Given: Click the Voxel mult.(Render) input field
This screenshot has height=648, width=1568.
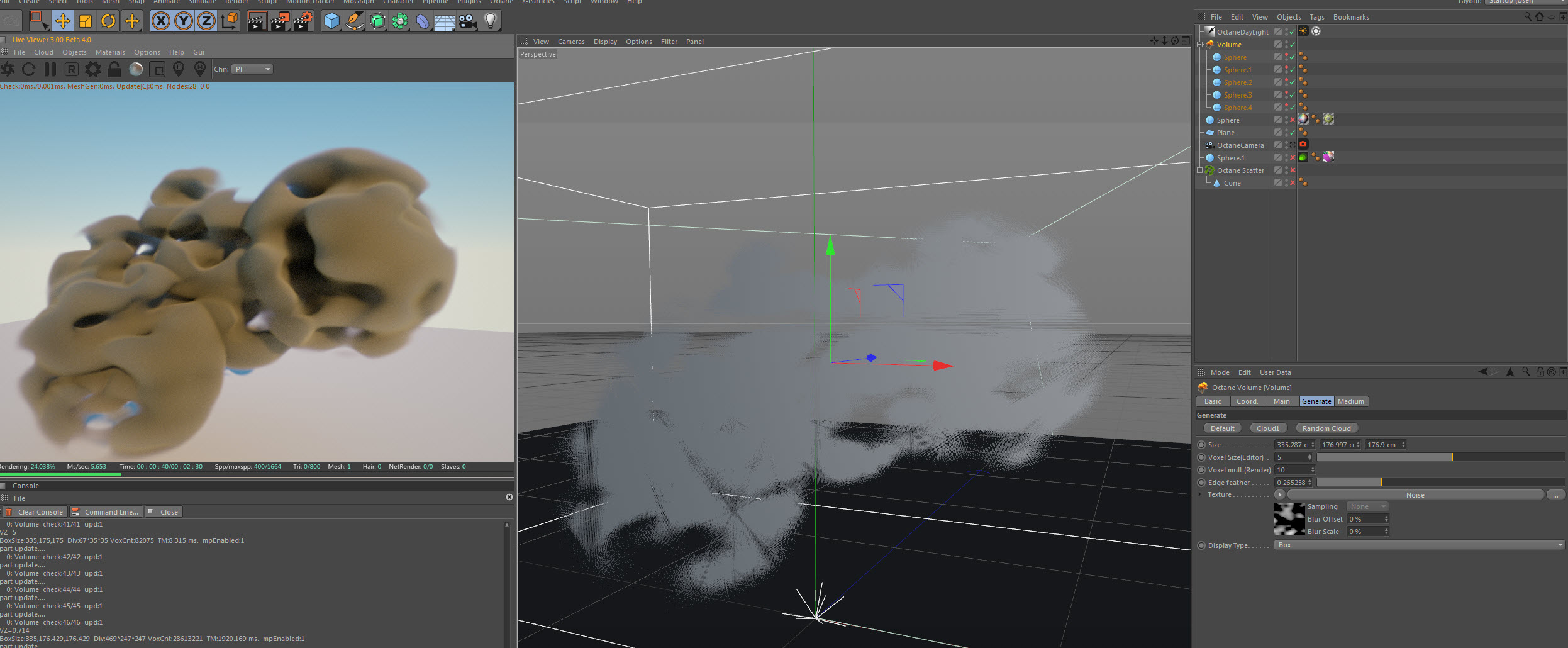Looking at the screenshot, I should pyautogui.click(x=1294, y=470).
